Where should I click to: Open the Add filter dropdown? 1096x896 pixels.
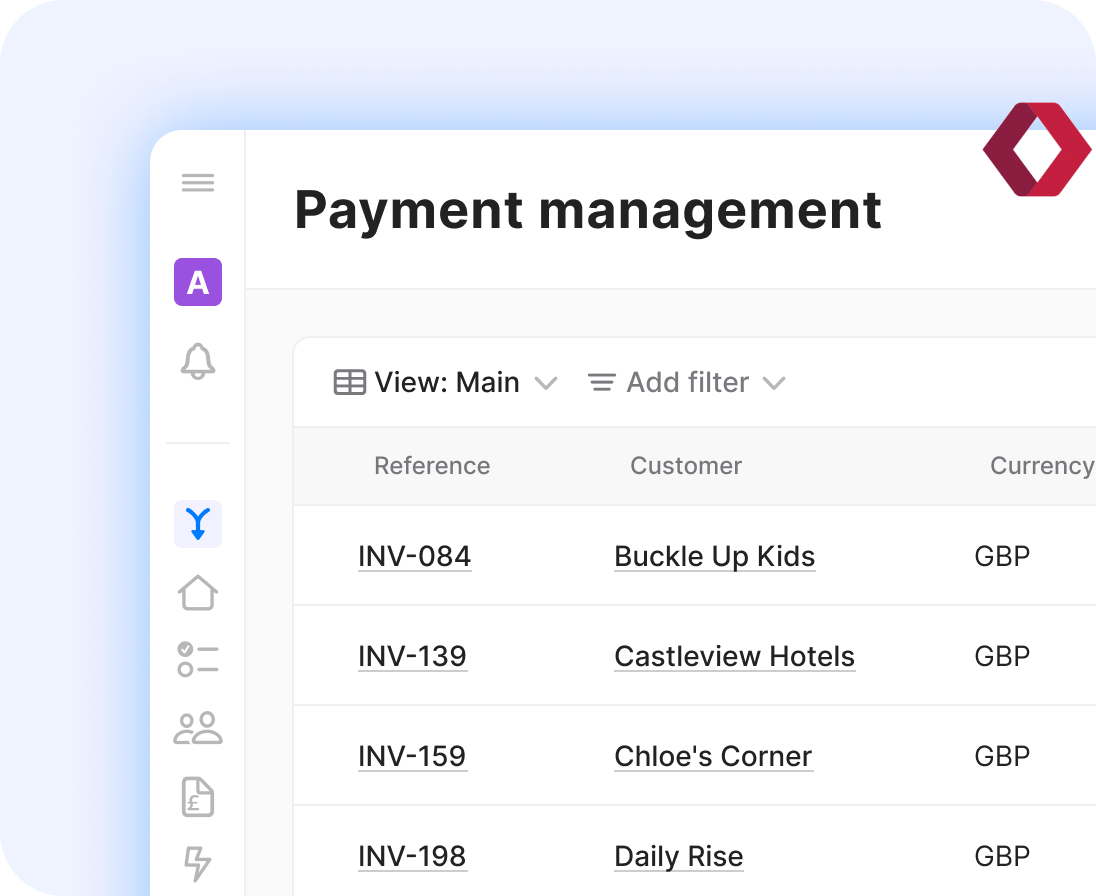pyautogui.click(x=686, y=383)
